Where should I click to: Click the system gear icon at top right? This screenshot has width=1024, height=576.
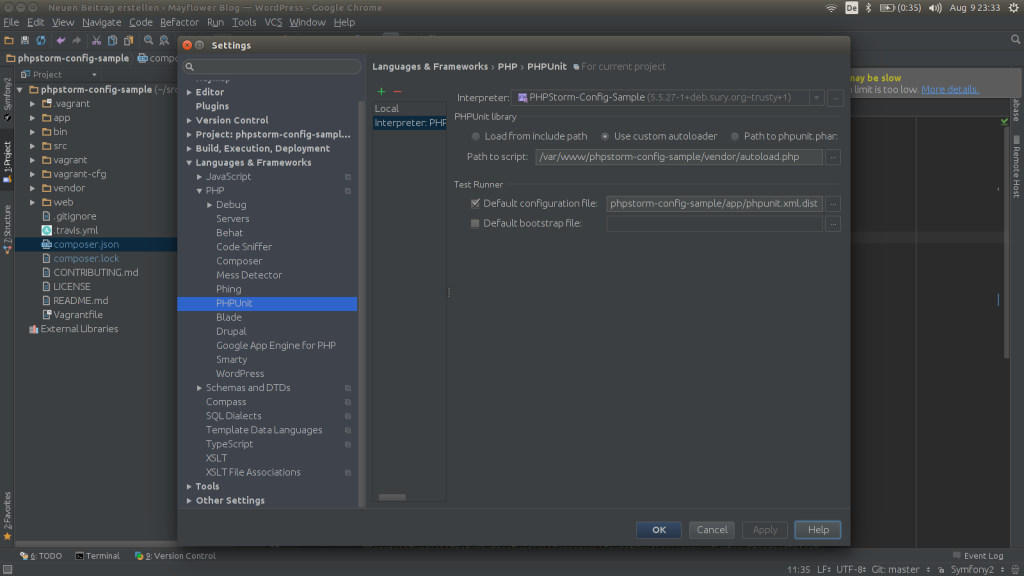(1014, 8)
